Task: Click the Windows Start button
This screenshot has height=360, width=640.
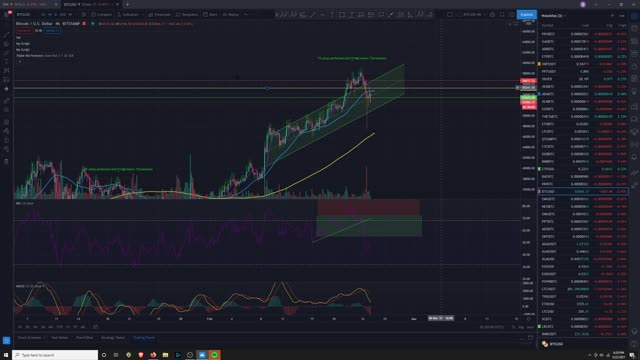Action: pos(6,355)
